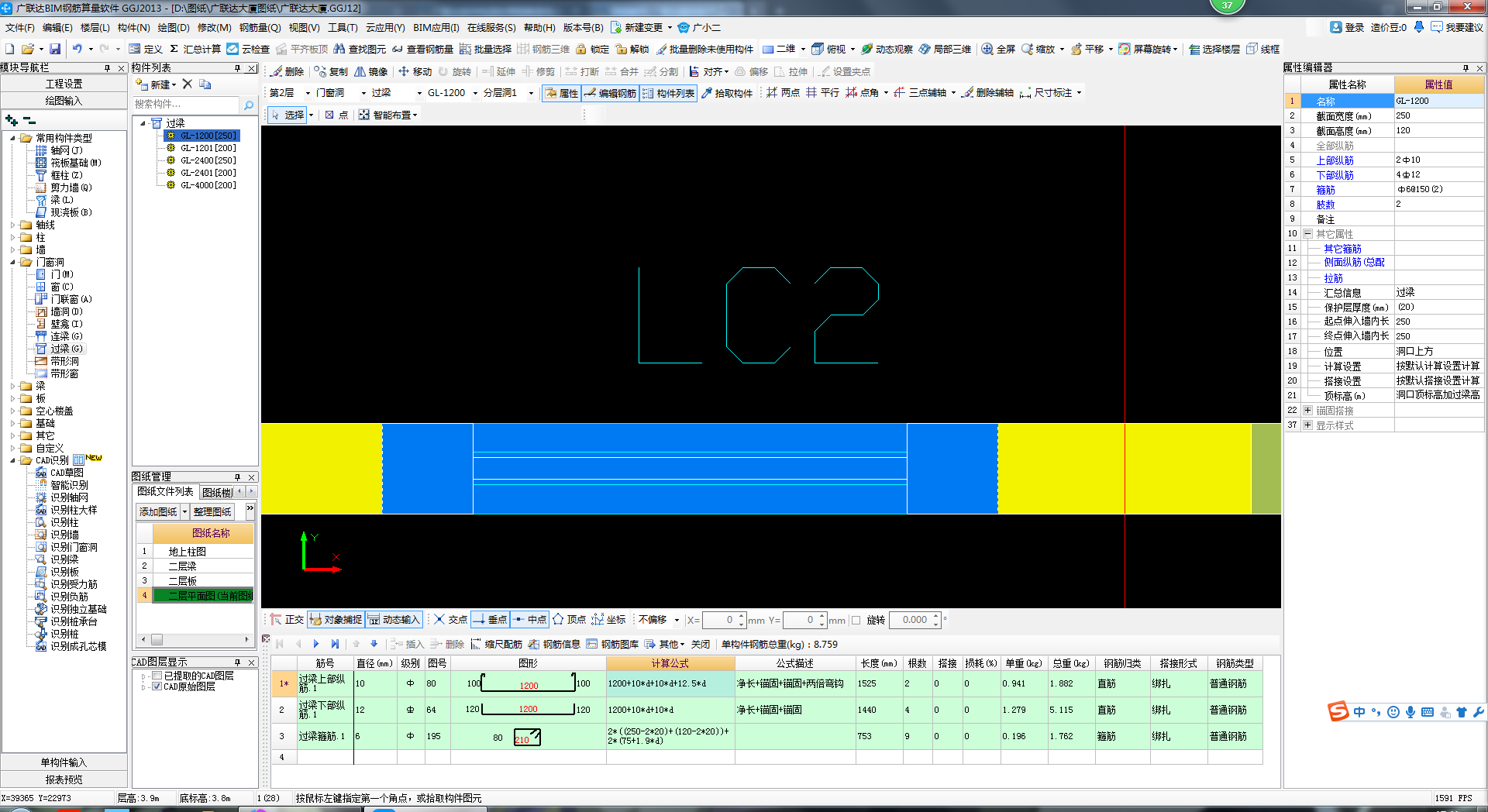Open 单构件输入 panel button
The width and height of the screenshot is (1488, 812).
tap(64, 762)
